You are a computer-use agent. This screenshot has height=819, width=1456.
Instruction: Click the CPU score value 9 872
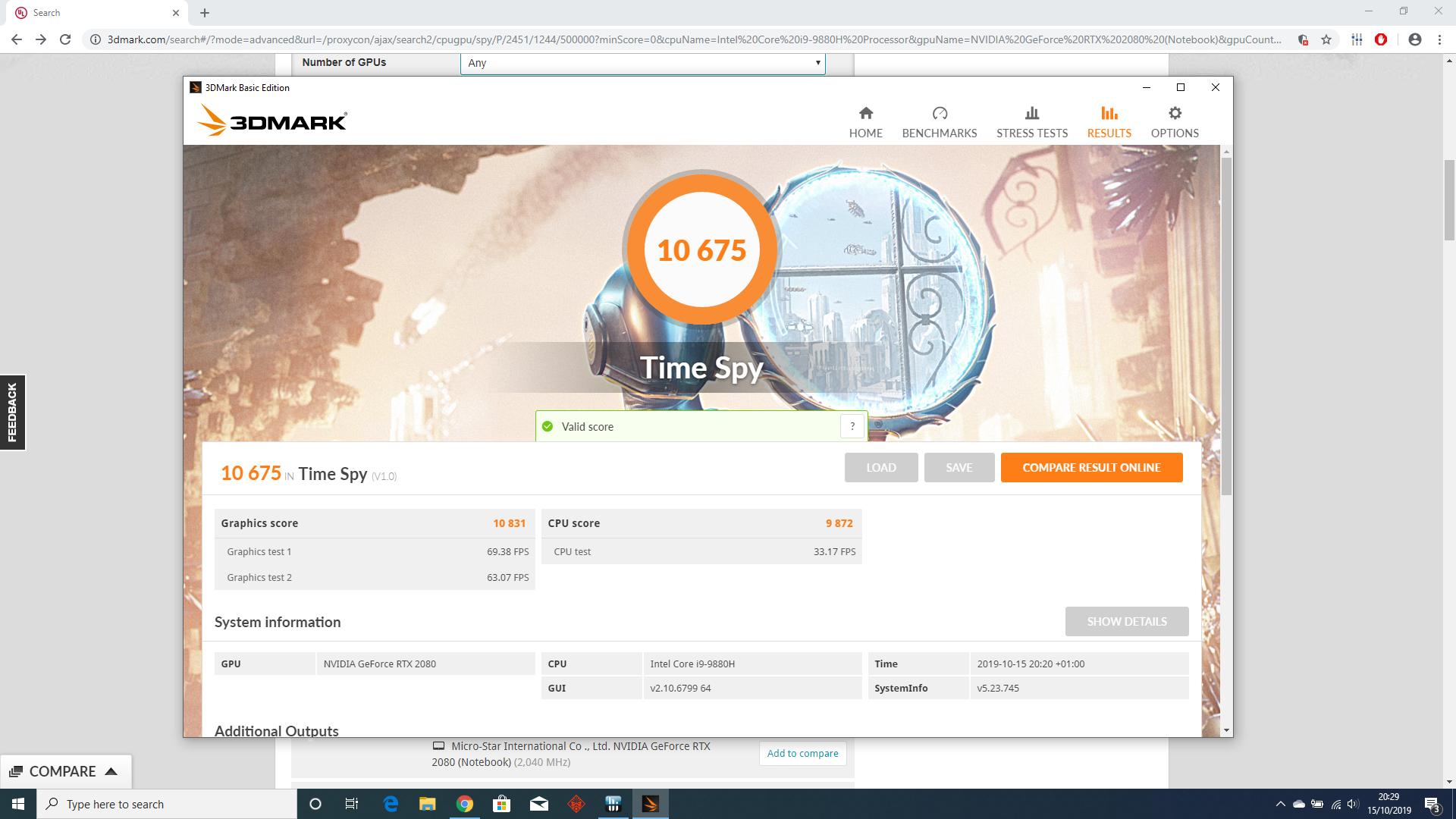coord(839,523)
